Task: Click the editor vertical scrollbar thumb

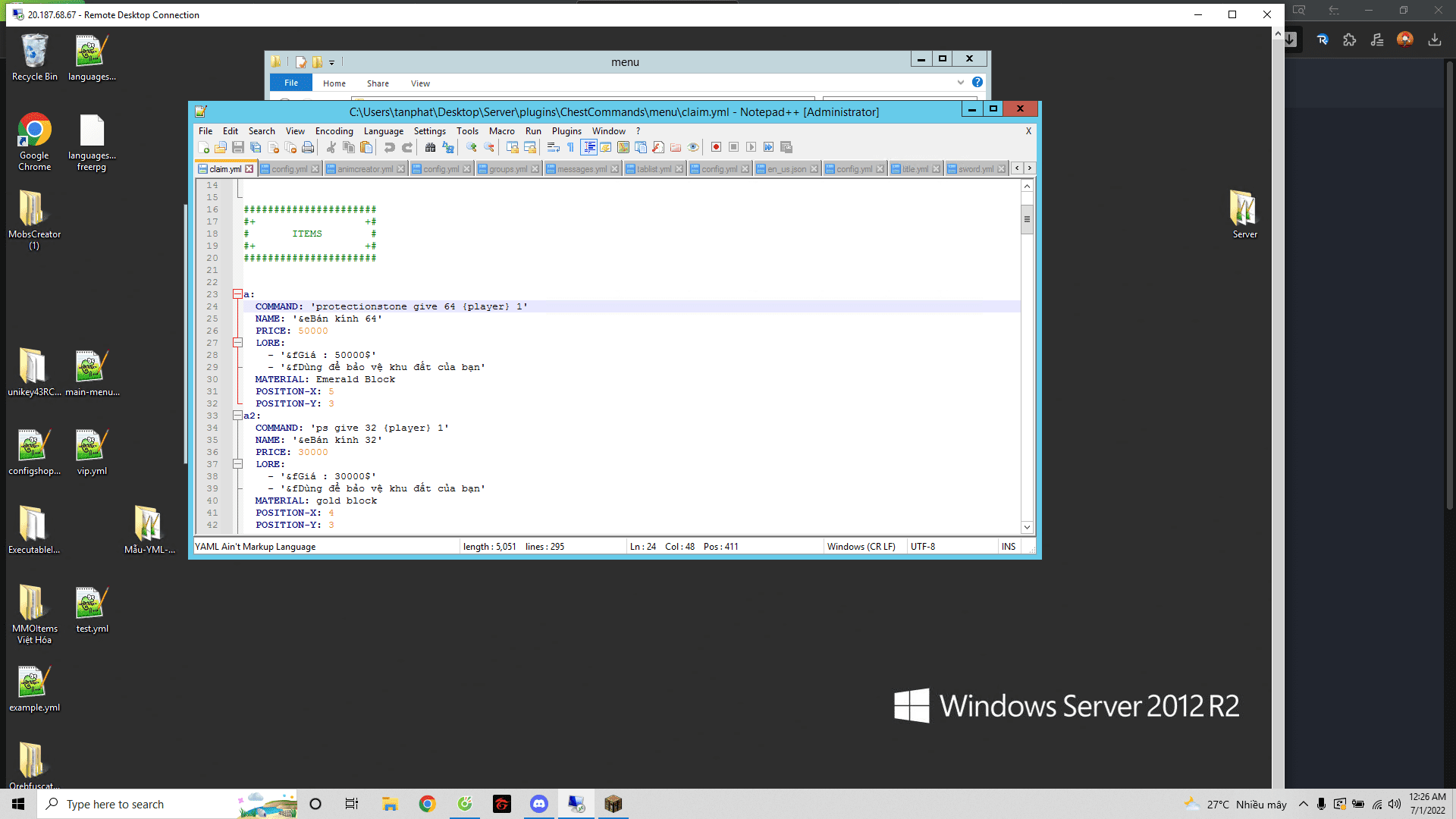Action: (1027, 220)
